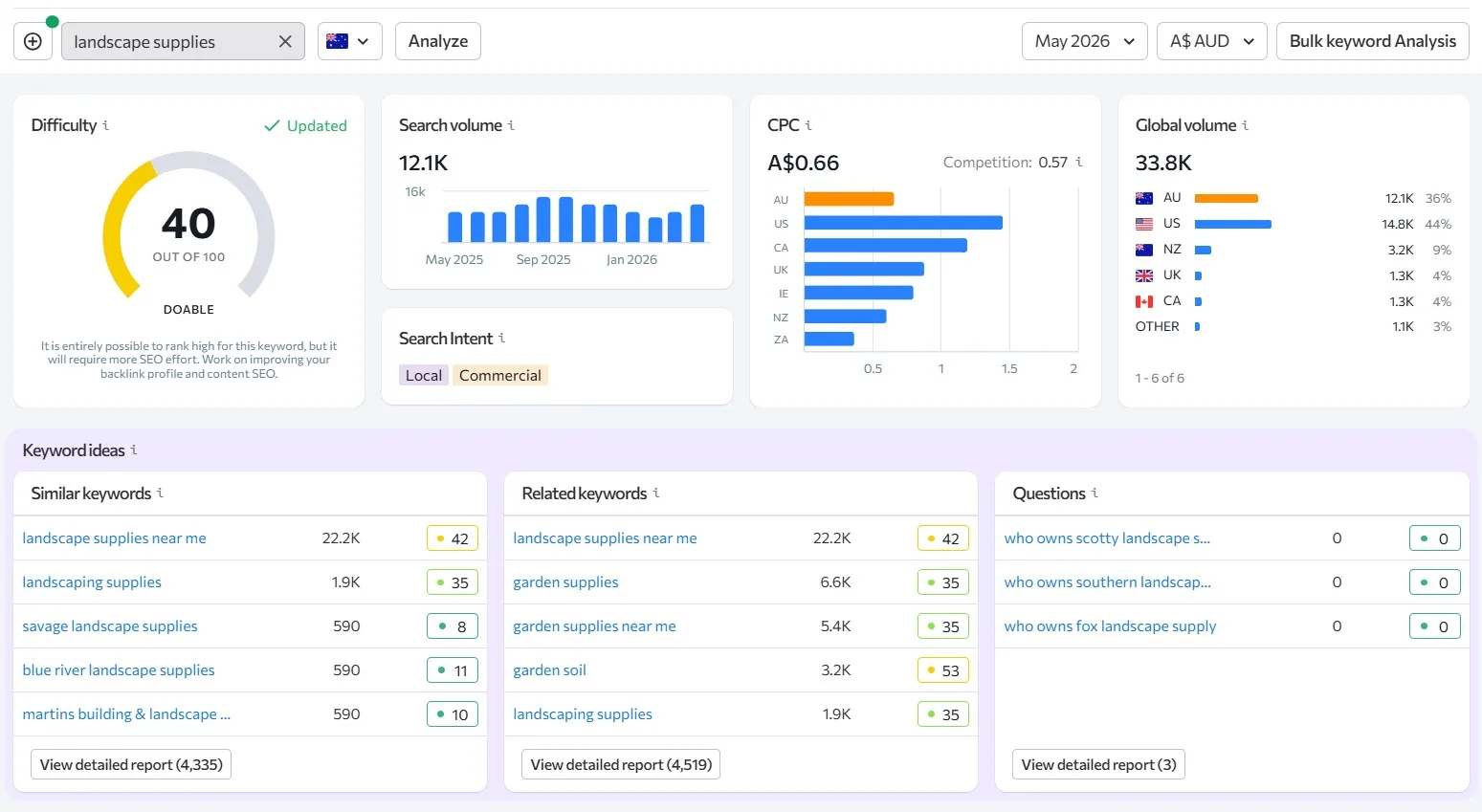Click the Local intent tag

[x=424, y=375]
